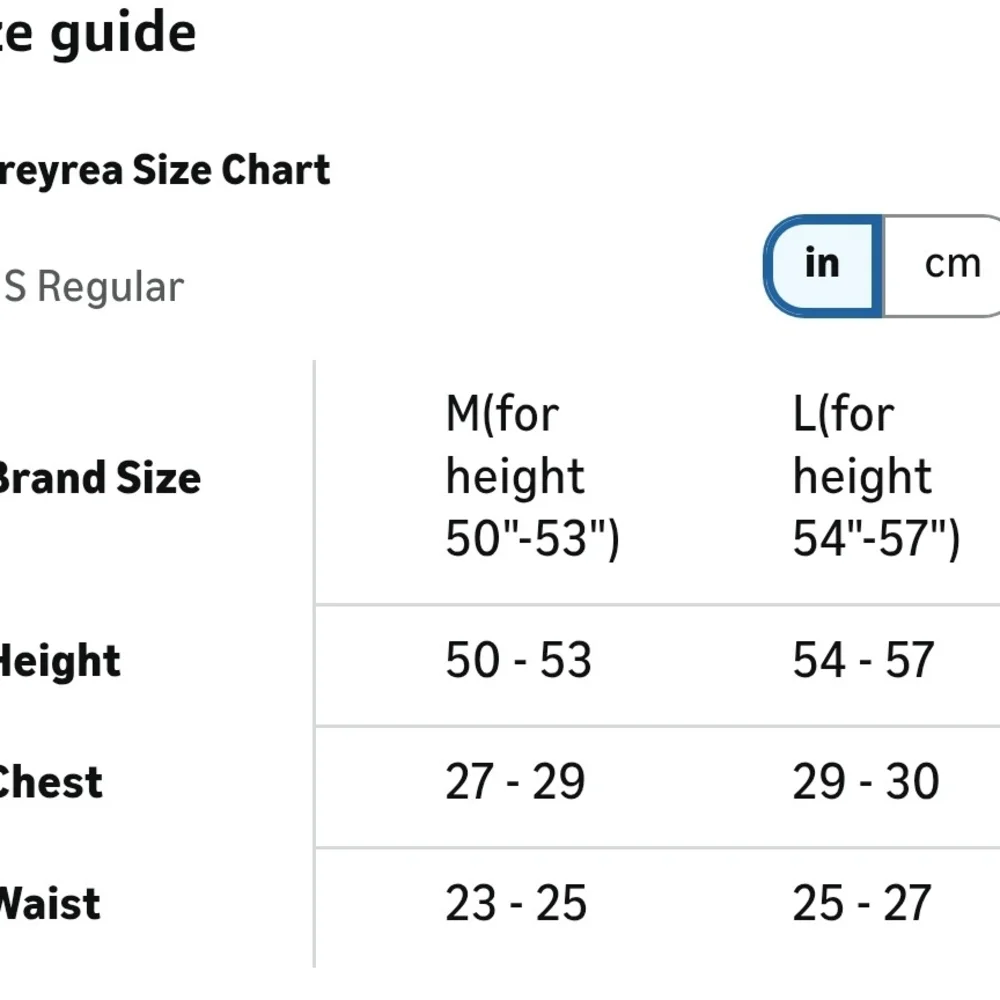Viewport: 1000px width, 1000px height.
Task: Click the Brand Size row header
Action: coord(99,478)
